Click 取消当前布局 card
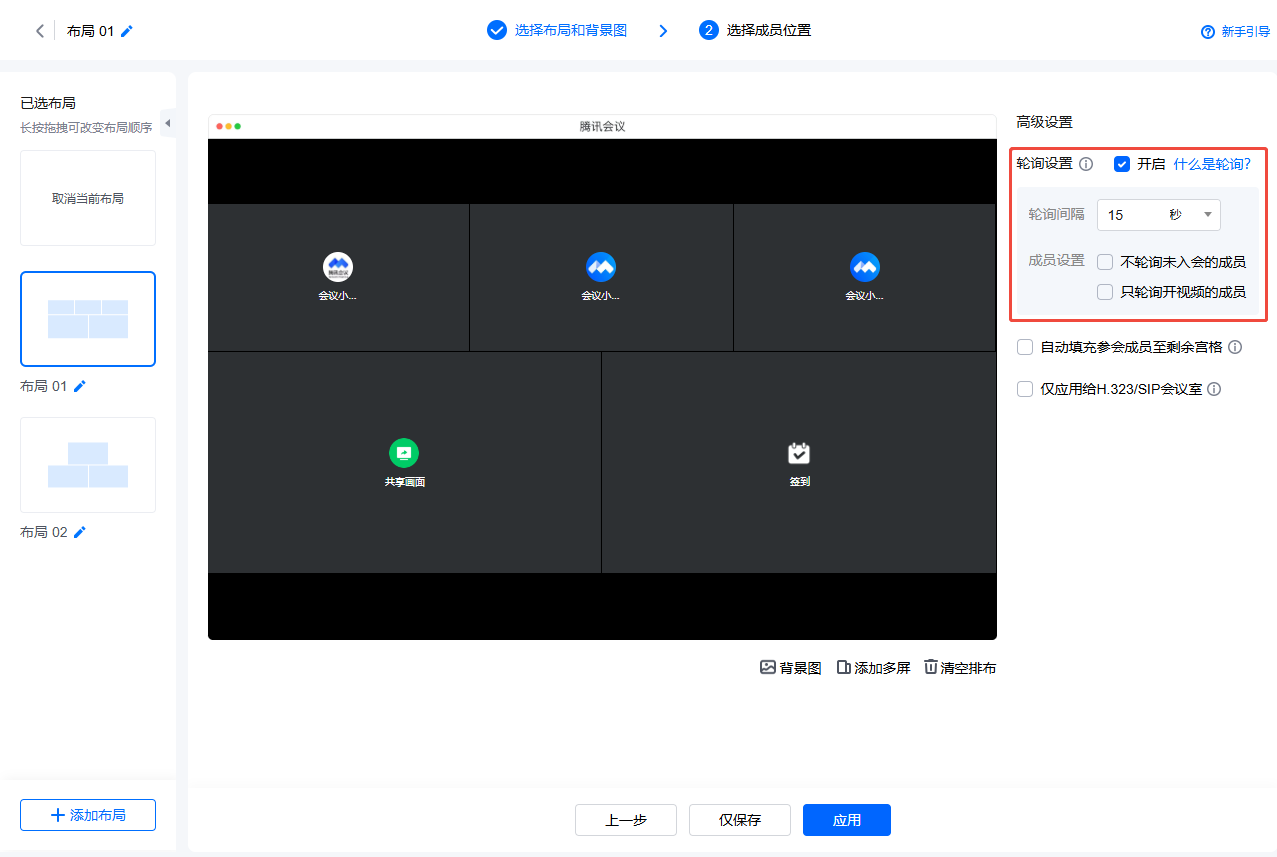This screenshot has height=857, width=1277. tap(88, 198)
